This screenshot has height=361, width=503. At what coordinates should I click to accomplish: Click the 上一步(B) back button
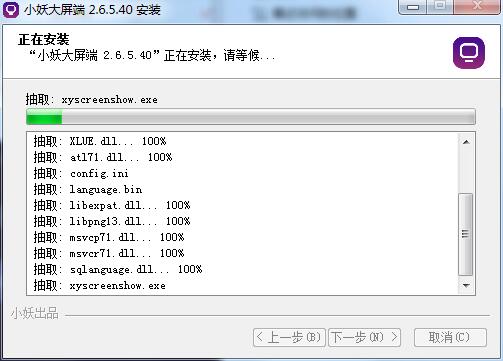[x=289, y=337]
